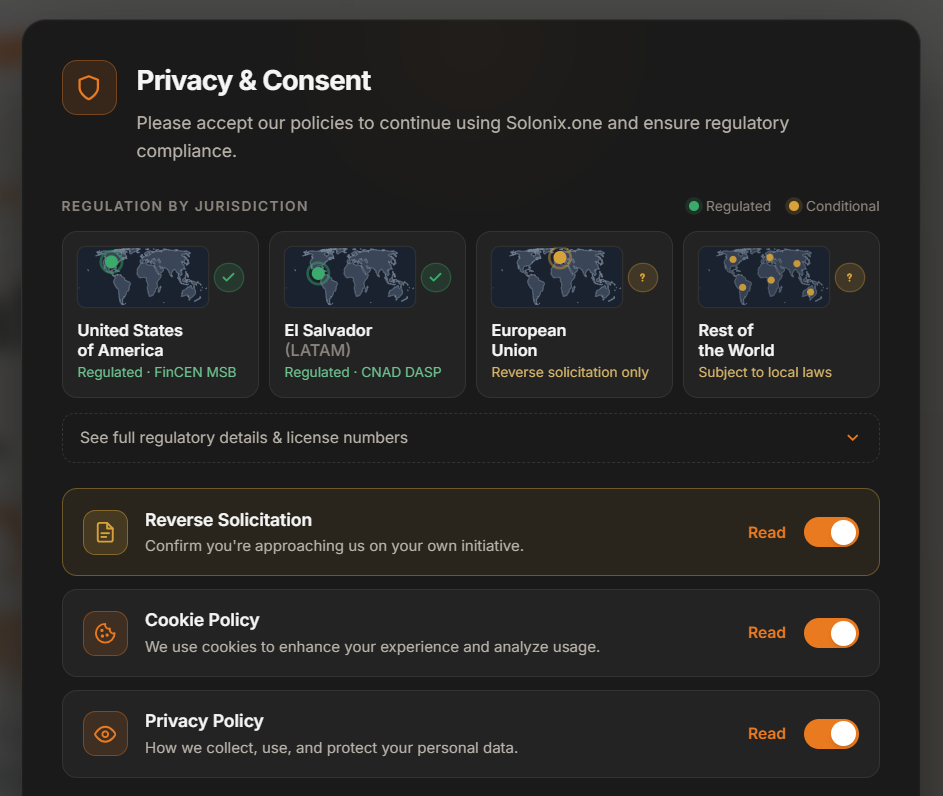Click the green checkmark on United States card

229,277
